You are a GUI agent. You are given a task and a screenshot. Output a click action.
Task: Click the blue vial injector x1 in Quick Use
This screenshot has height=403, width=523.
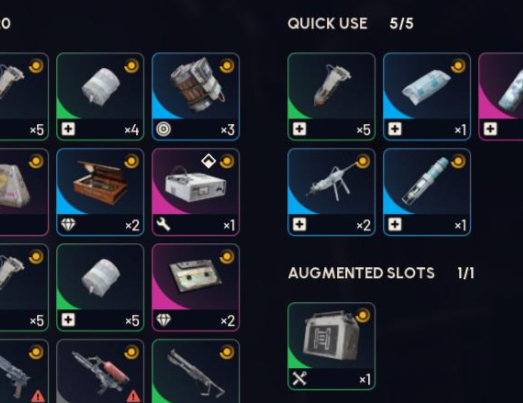[x=427, y=192]
